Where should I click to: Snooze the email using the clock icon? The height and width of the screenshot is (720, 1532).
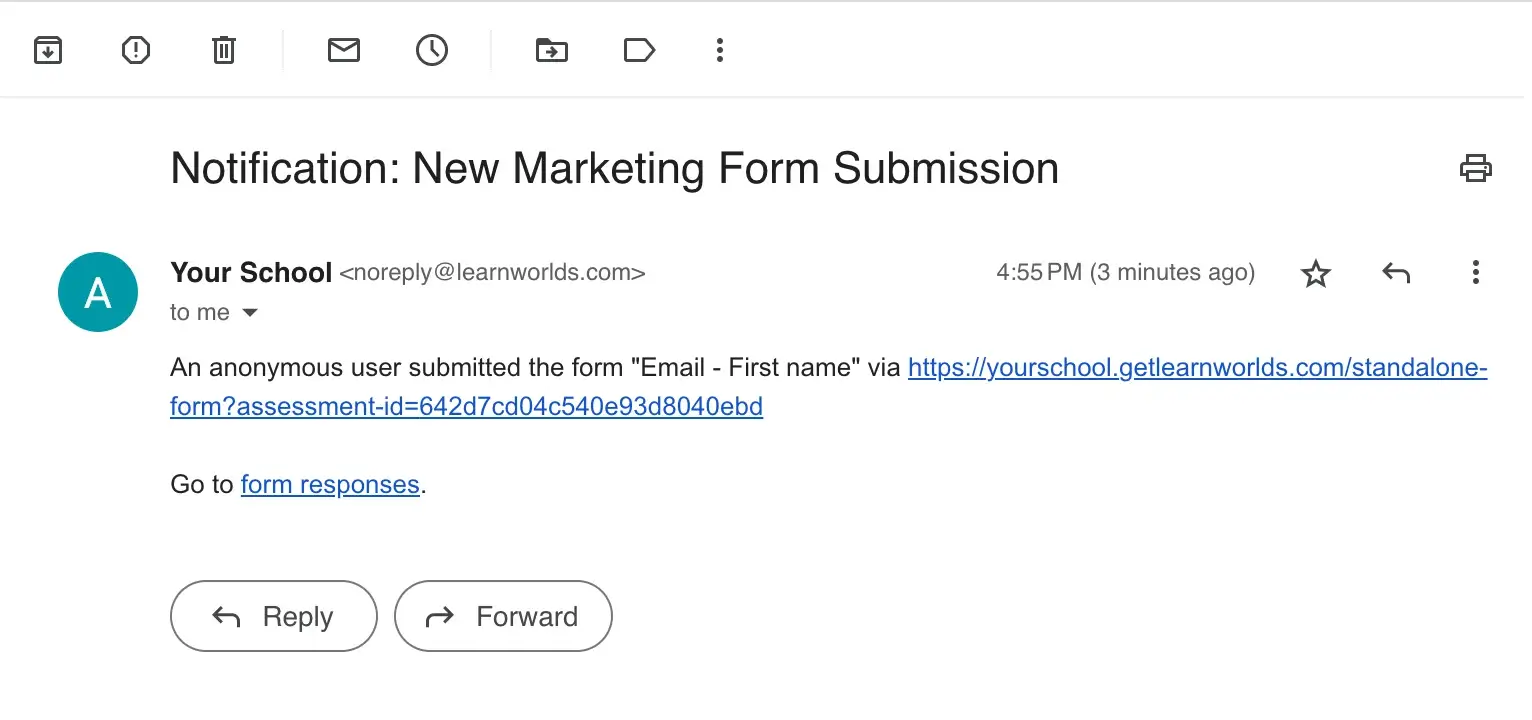pos(432,50)
